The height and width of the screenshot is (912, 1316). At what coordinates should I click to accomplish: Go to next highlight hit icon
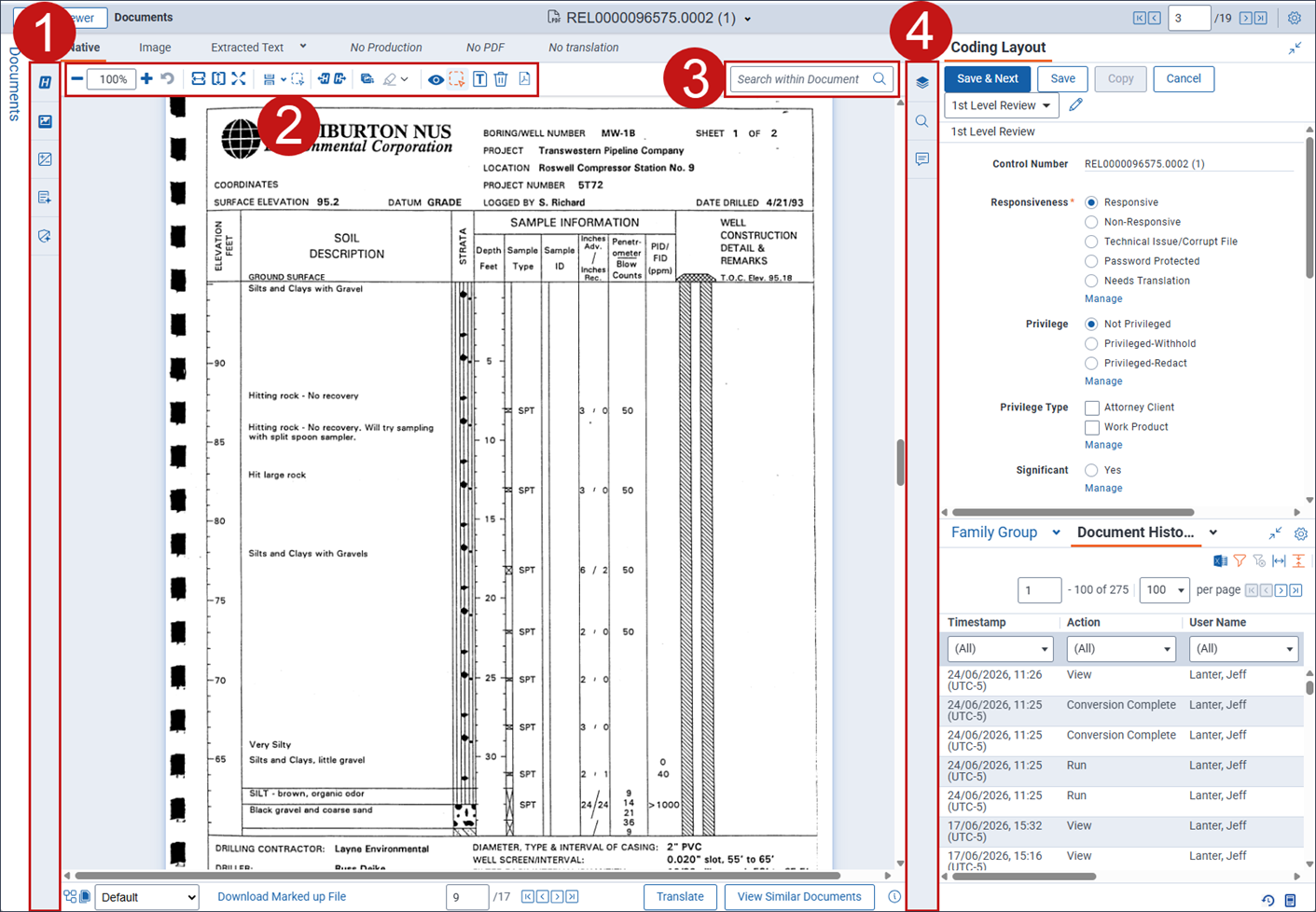pos(340,79)
